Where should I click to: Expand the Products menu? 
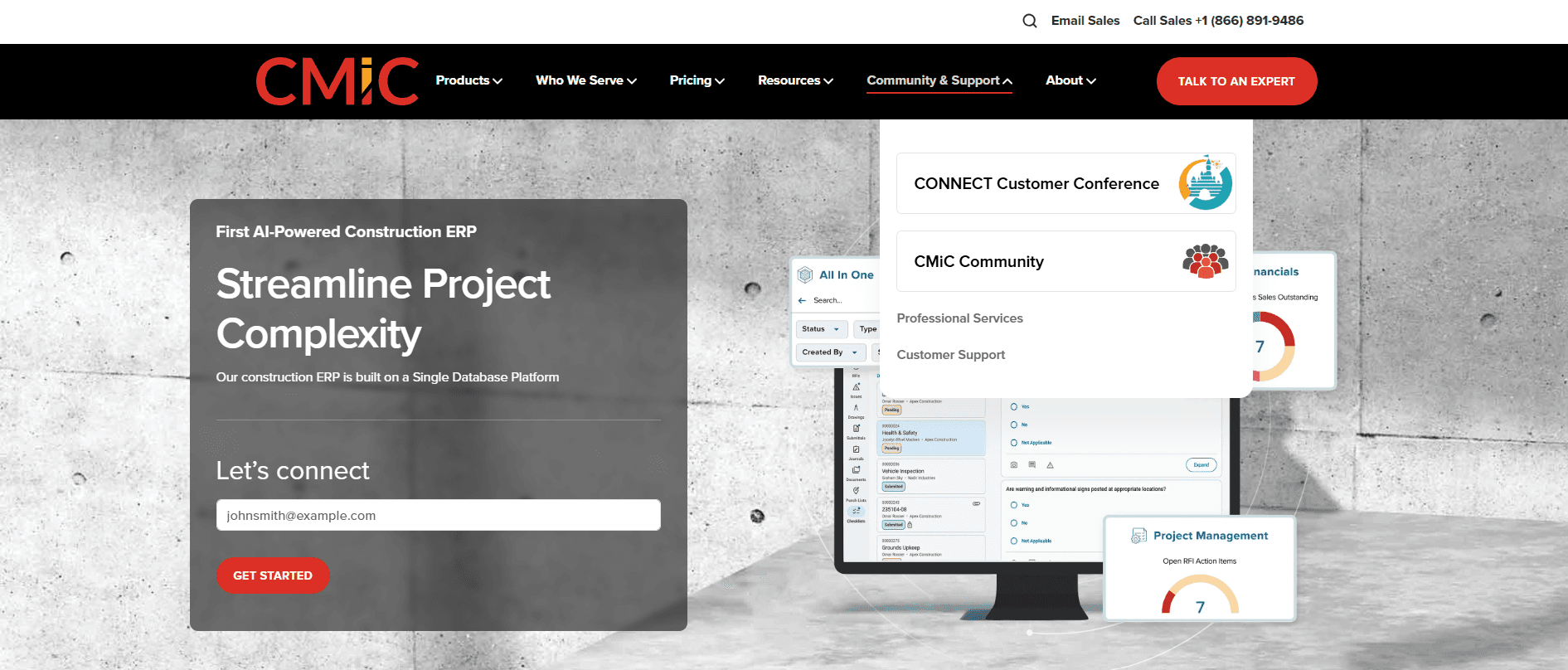point(468,80)
